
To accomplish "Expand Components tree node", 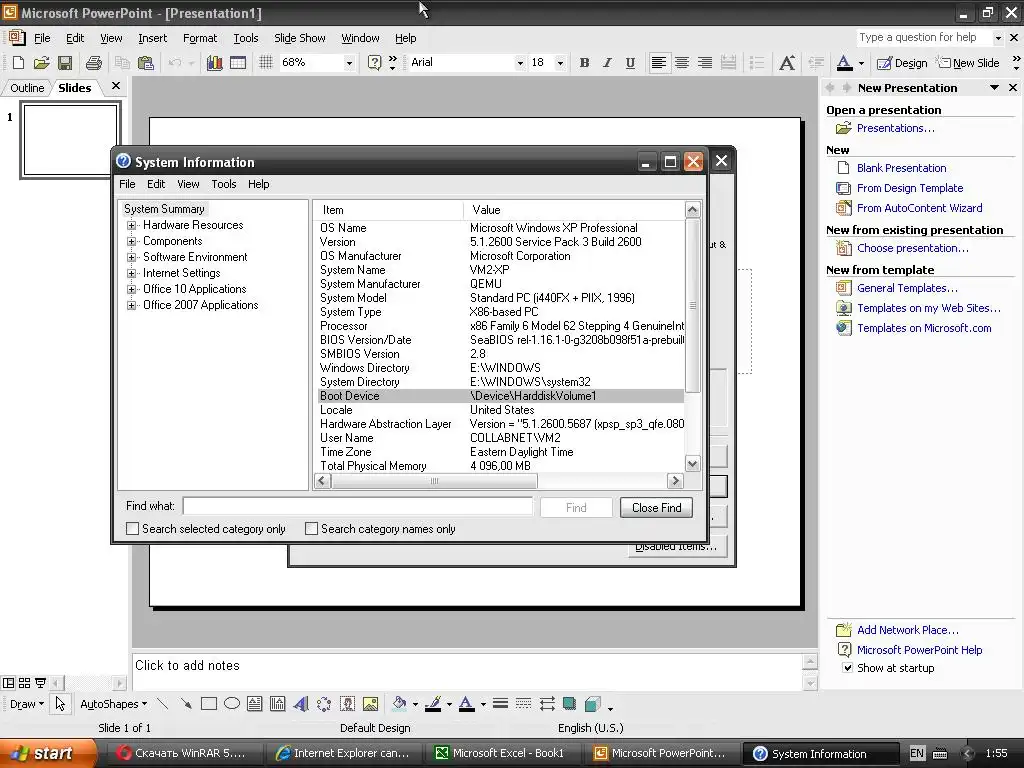I will tap(131, 241).
